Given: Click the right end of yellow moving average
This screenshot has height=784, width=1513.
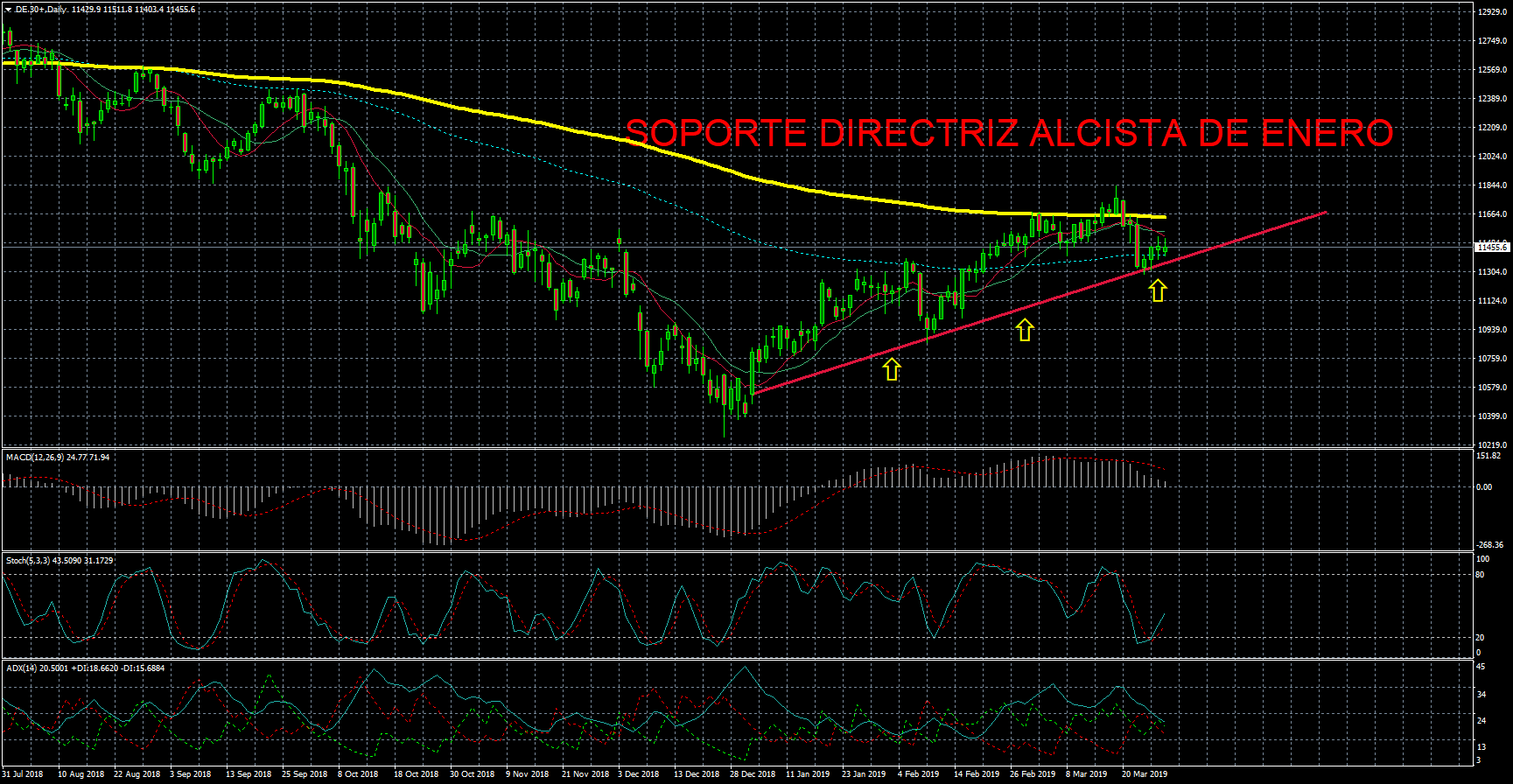Looking at the screenshot, I should (1165, 216).
